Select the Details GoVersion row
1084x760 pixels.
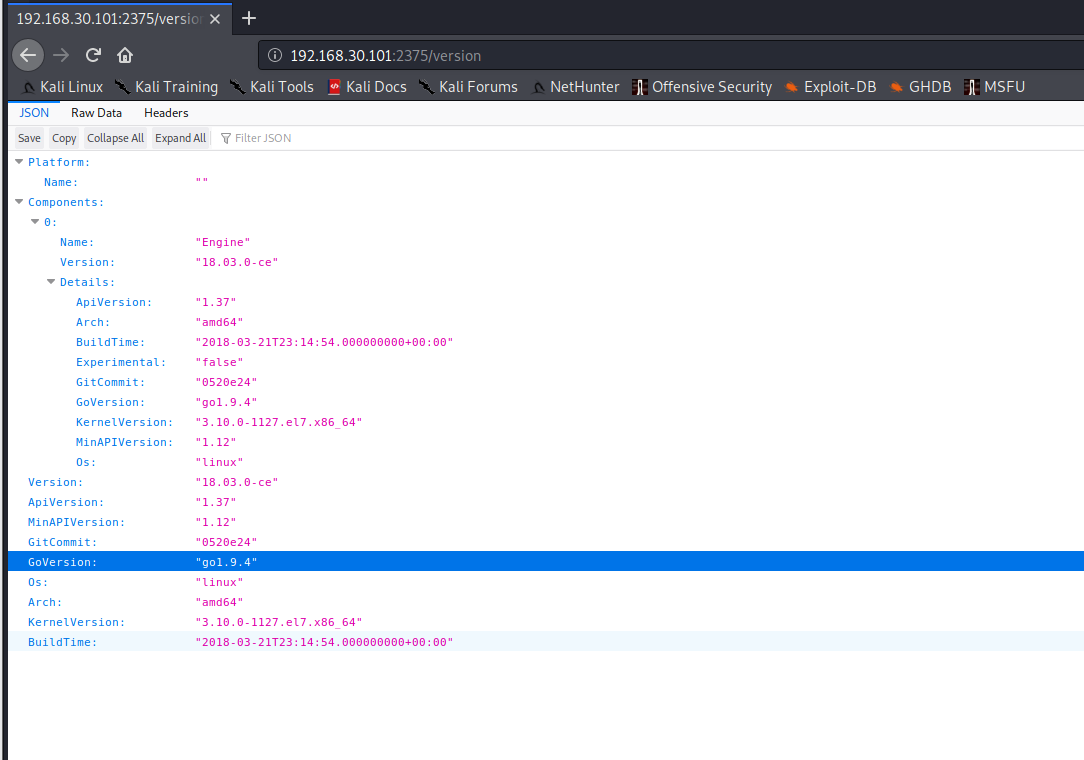pos(546,402)
